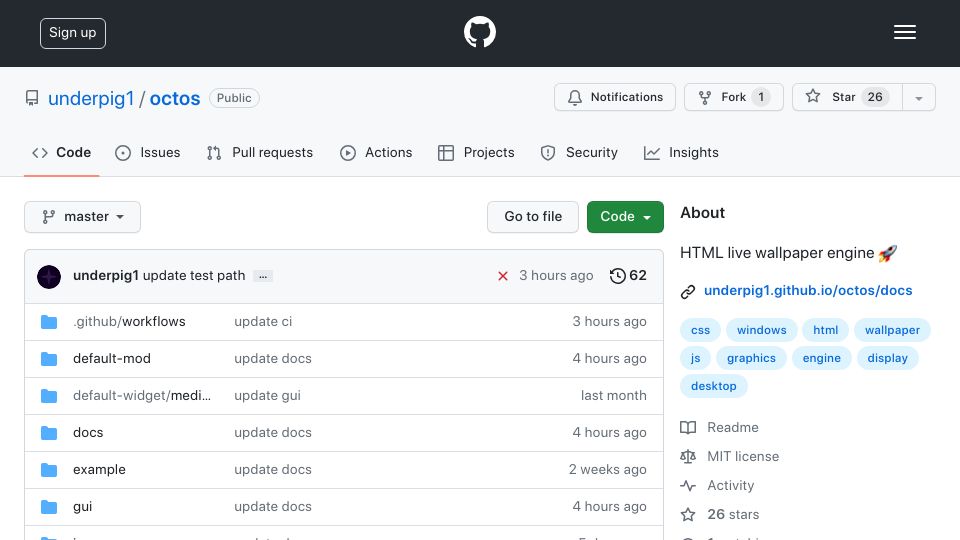This screenshot has height=540, width=960.
Task: Click the folder icon for example
Action: 49,470
